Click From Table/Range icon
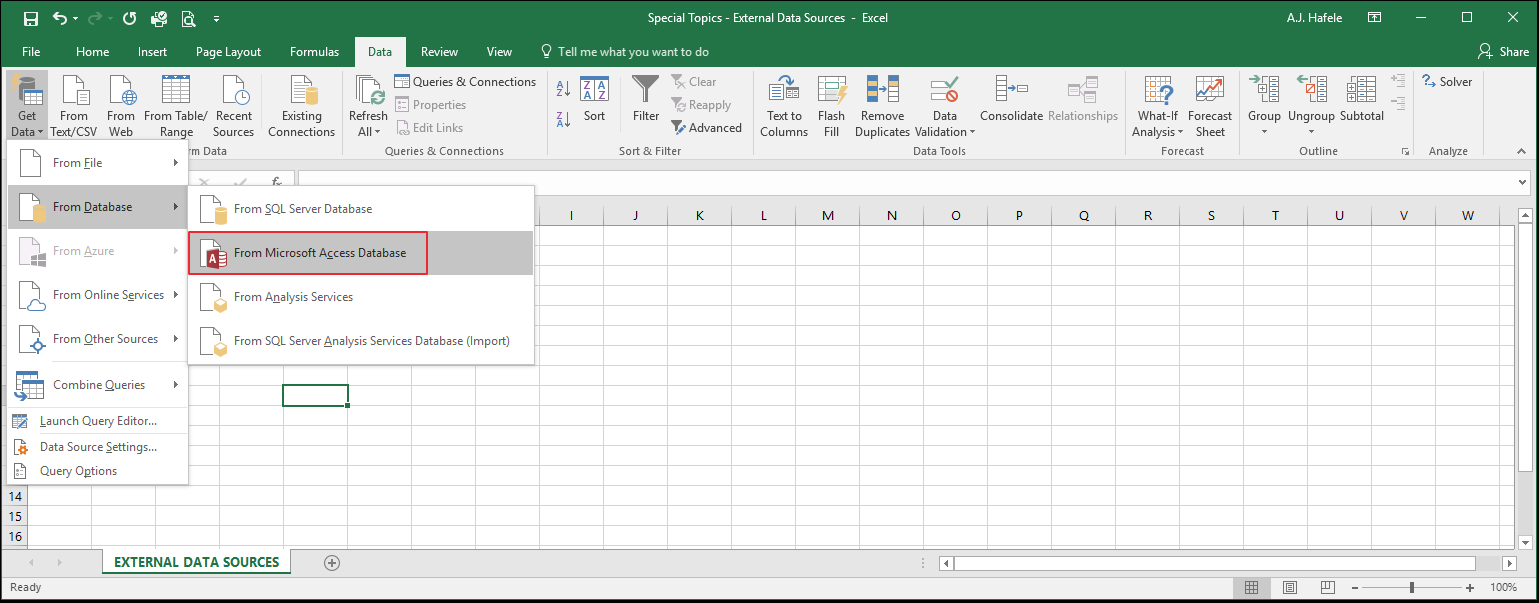This screenshot has height=603, width=1539. pos(176,106)
